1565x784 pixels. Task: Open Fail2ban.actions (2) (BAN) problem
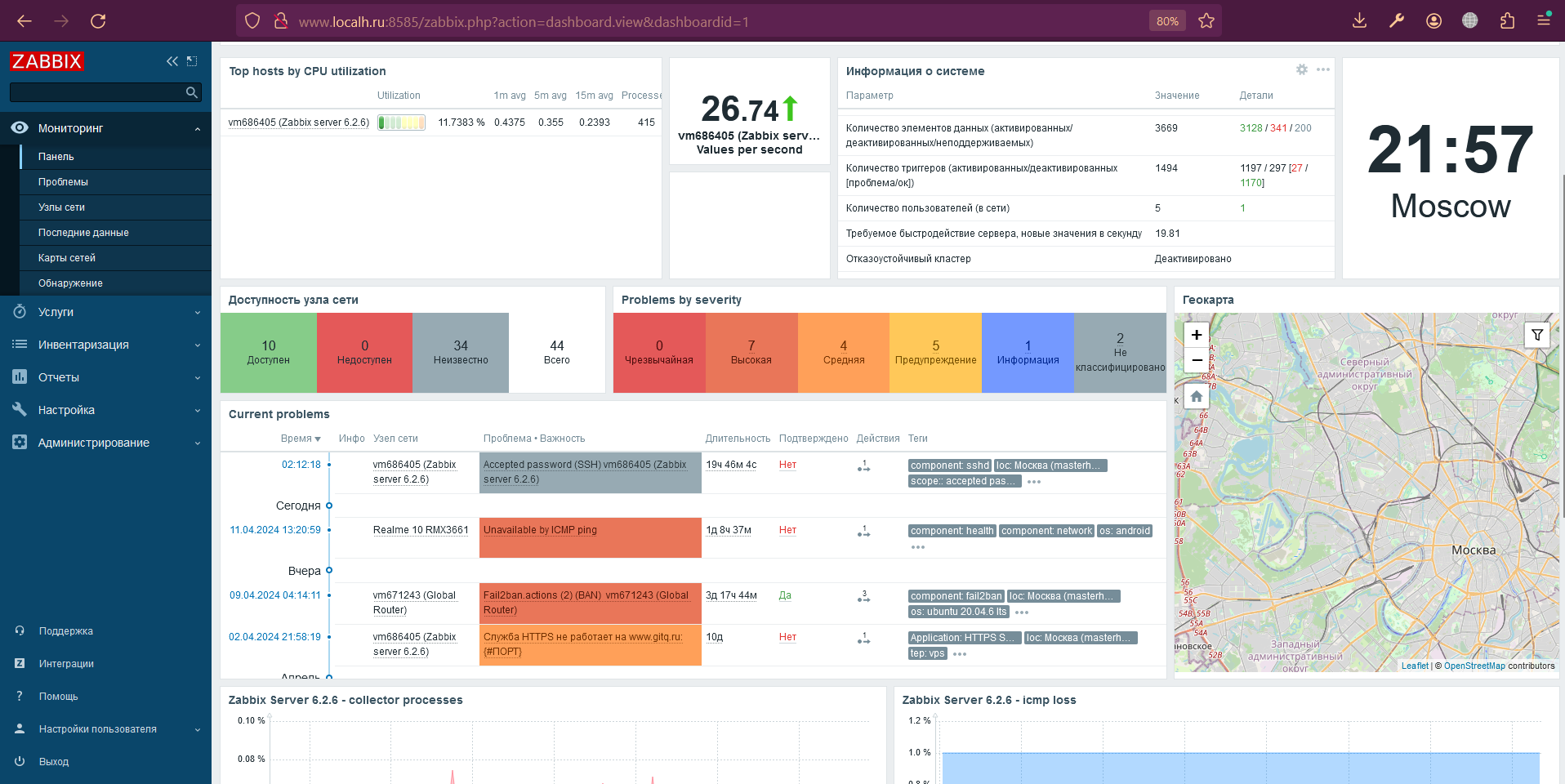pyautogui.click(x=586, y=603)
